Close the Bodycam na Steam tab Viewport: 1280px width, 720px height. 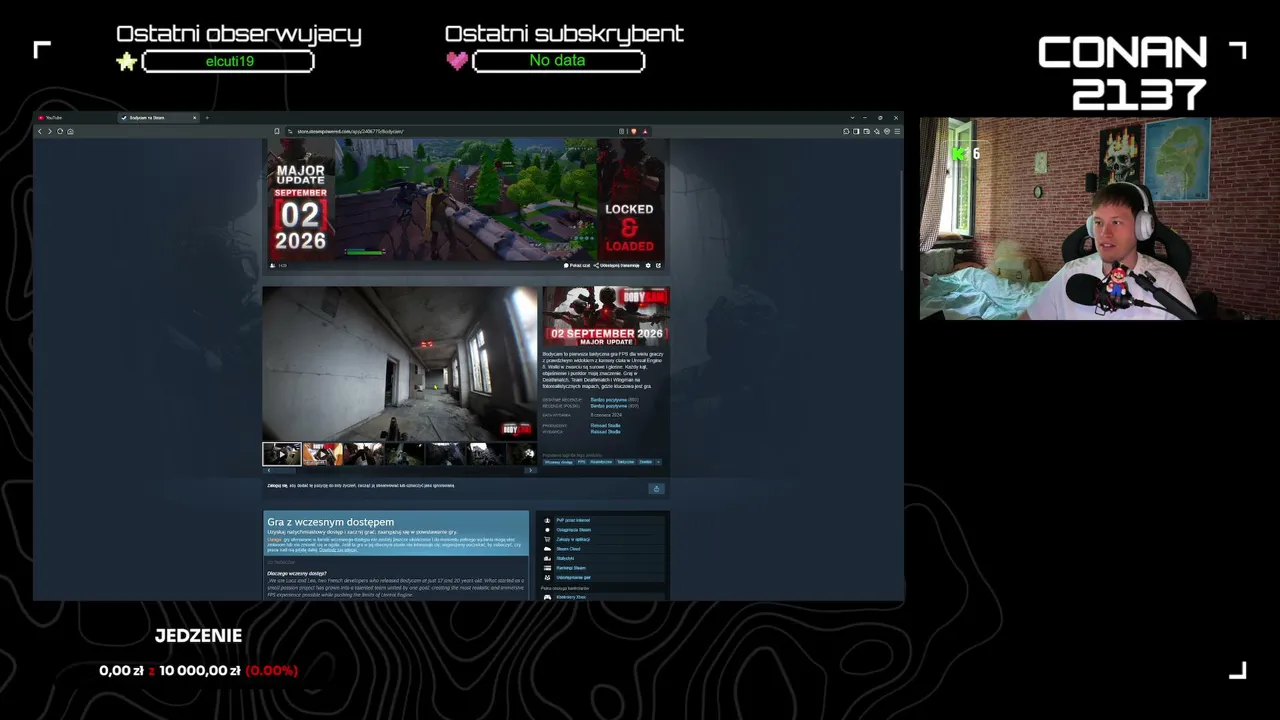pyautogui.click(x=194, y=118)
